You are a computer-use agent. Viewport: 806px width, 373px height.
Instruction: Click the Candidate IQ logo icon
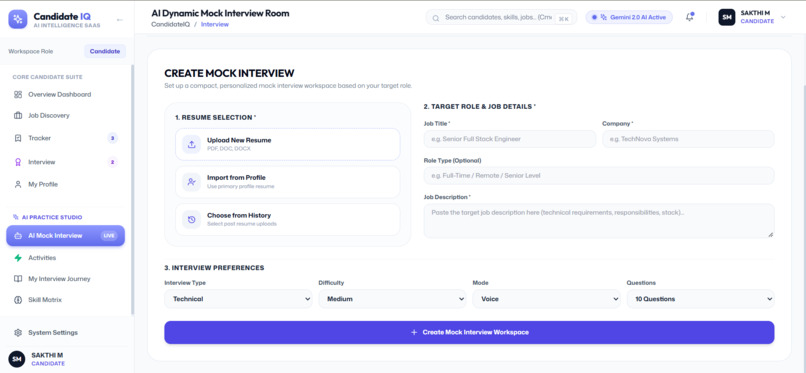click(18, 20)
